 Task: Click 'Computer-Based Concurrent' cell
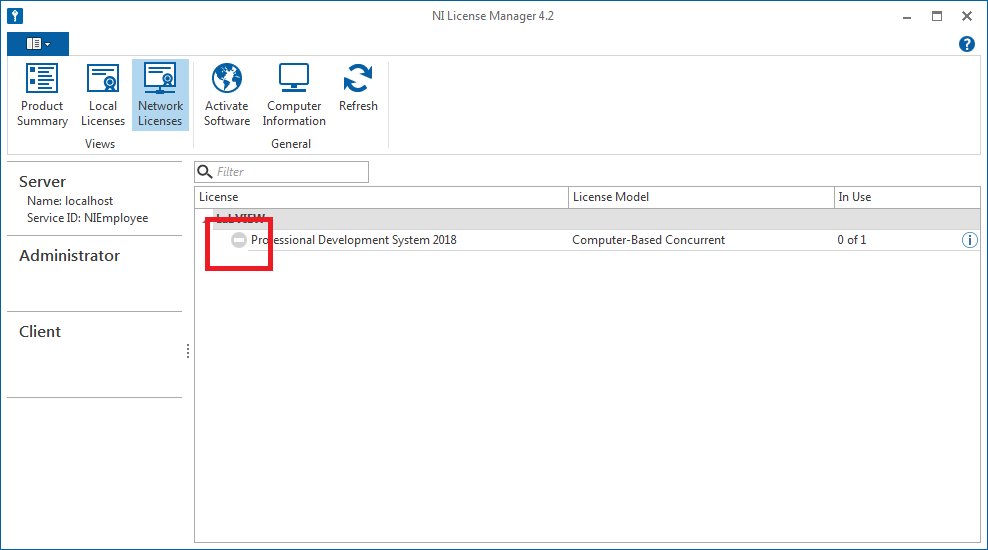point(648,240)
